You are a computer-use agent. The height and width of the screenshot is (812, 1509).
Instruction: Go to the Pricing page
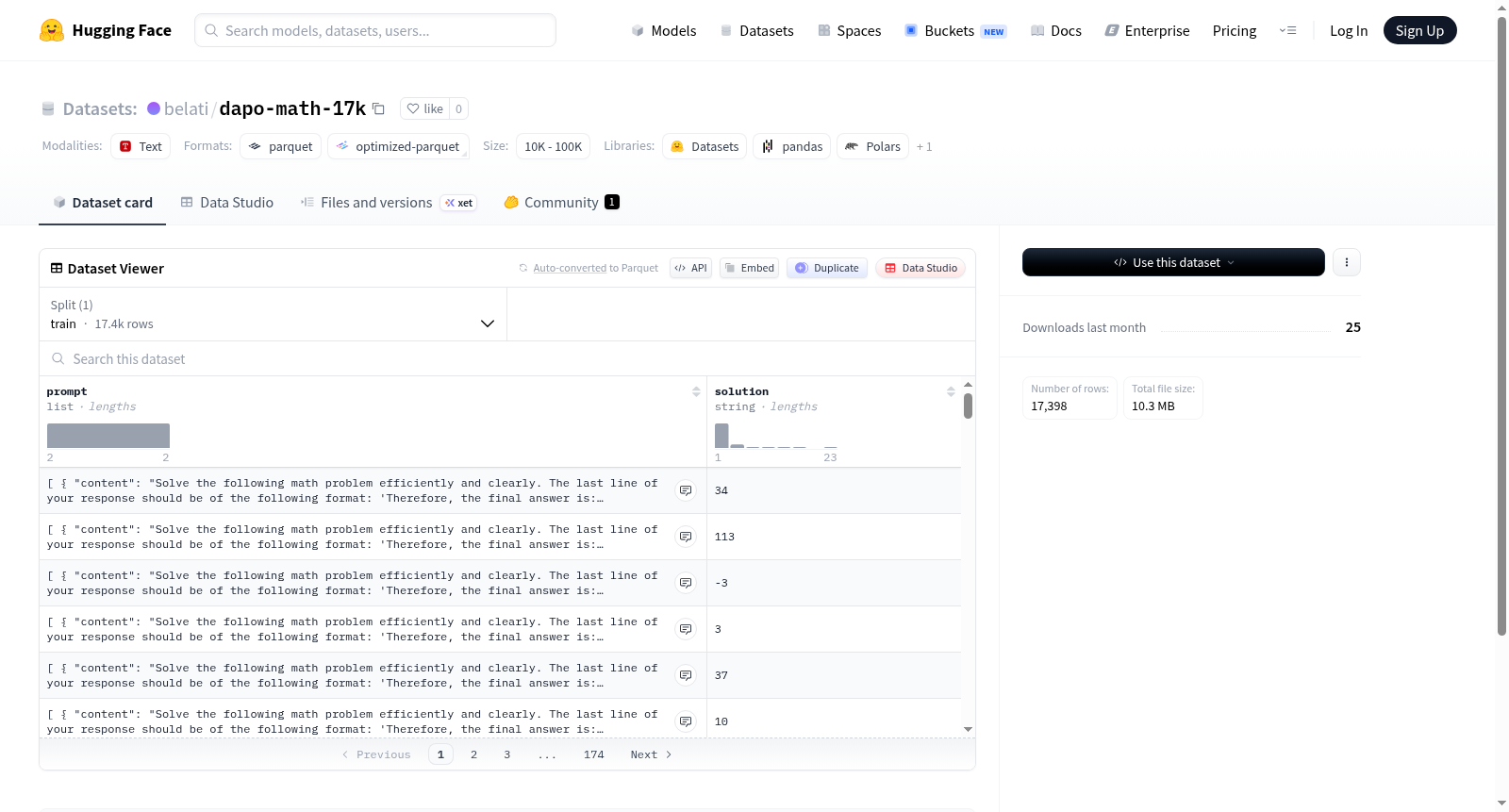[1235, 30]
